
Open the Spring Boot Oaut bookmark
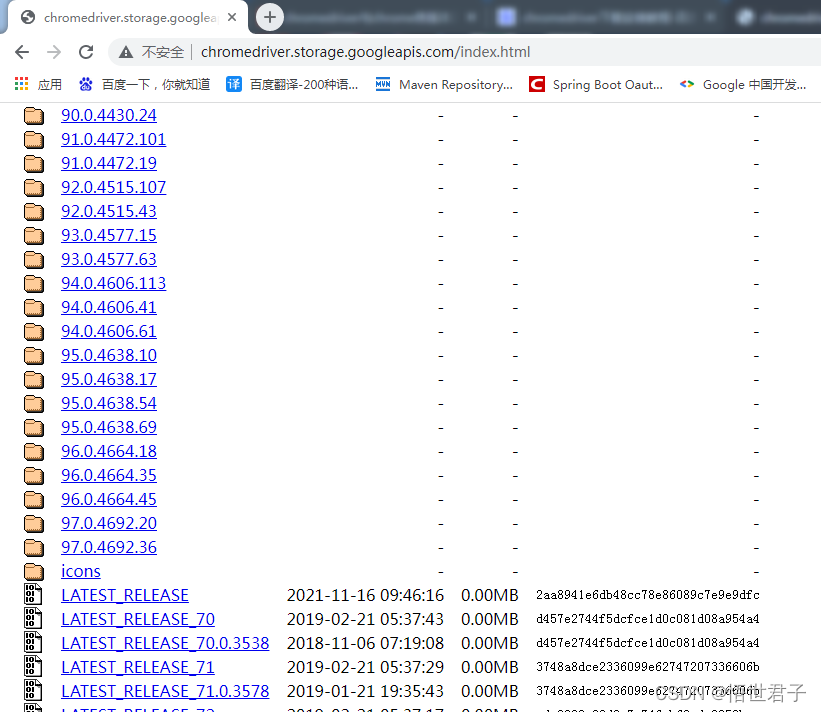596,84
